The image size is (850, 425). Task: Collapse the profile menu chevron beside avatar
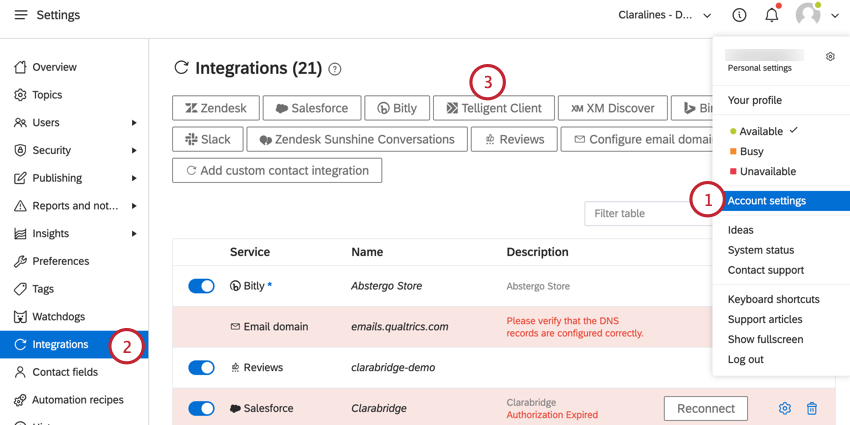coord(834,16)
